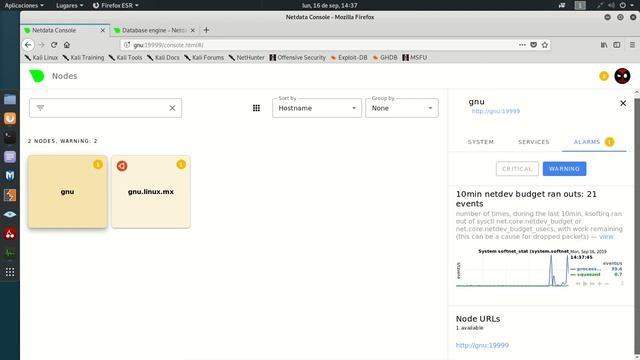Click warning badge on gnu node card

[98, 164]
